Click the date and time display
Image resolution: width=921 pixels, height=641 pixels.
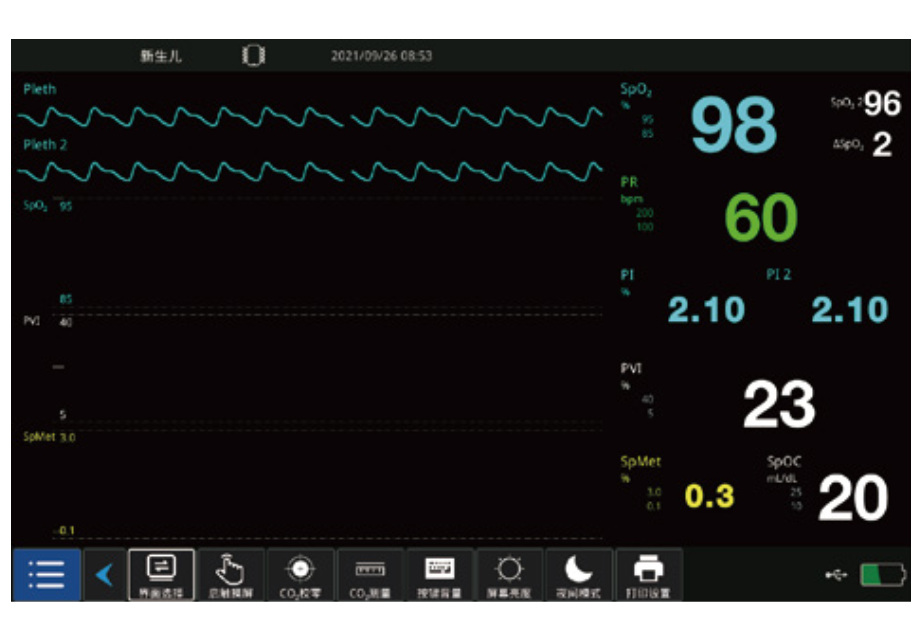click(381, 56)
